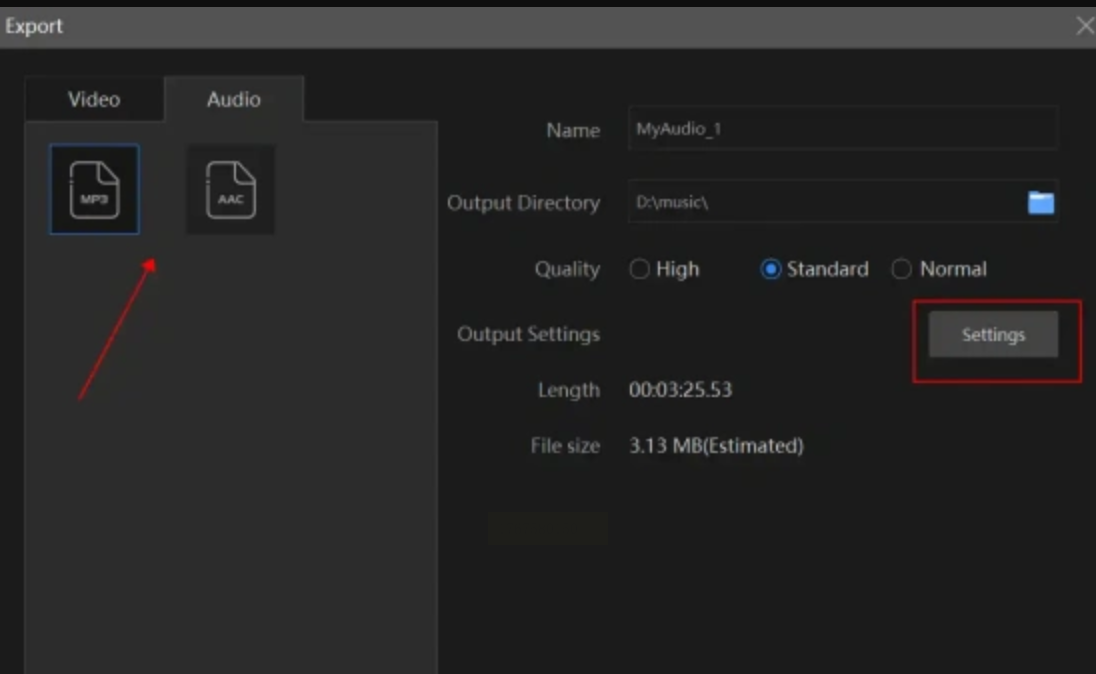The width and height of the screenshot is (1096, 674).
Task: Pick the Normal quality option
Action: coord(902,269)
